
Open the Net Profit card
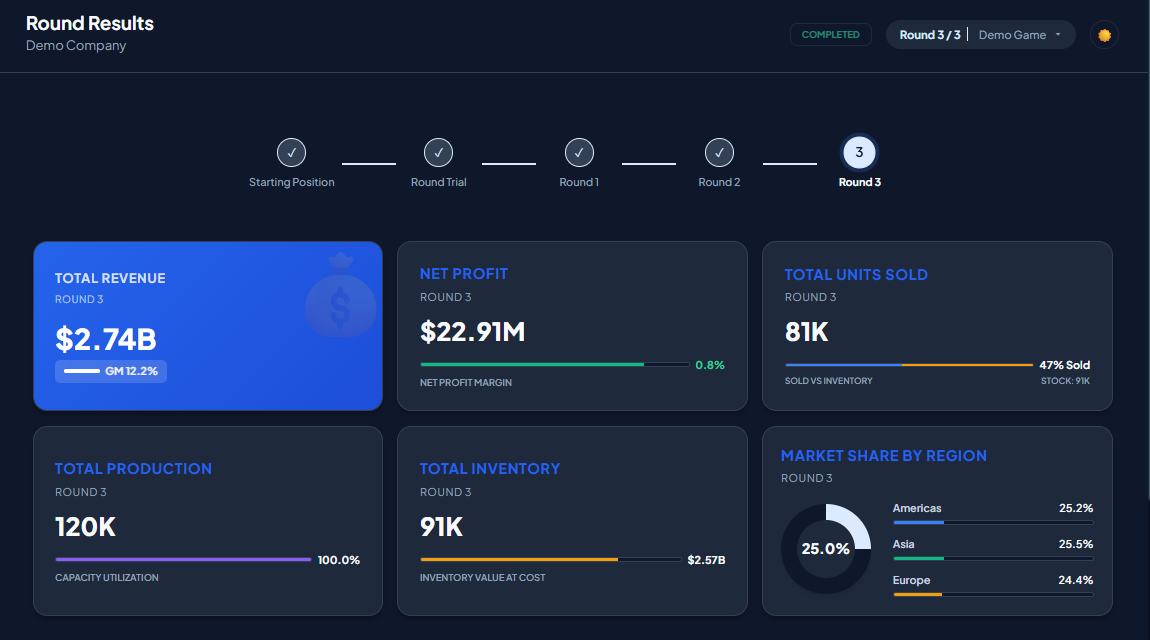coord(572,325)
